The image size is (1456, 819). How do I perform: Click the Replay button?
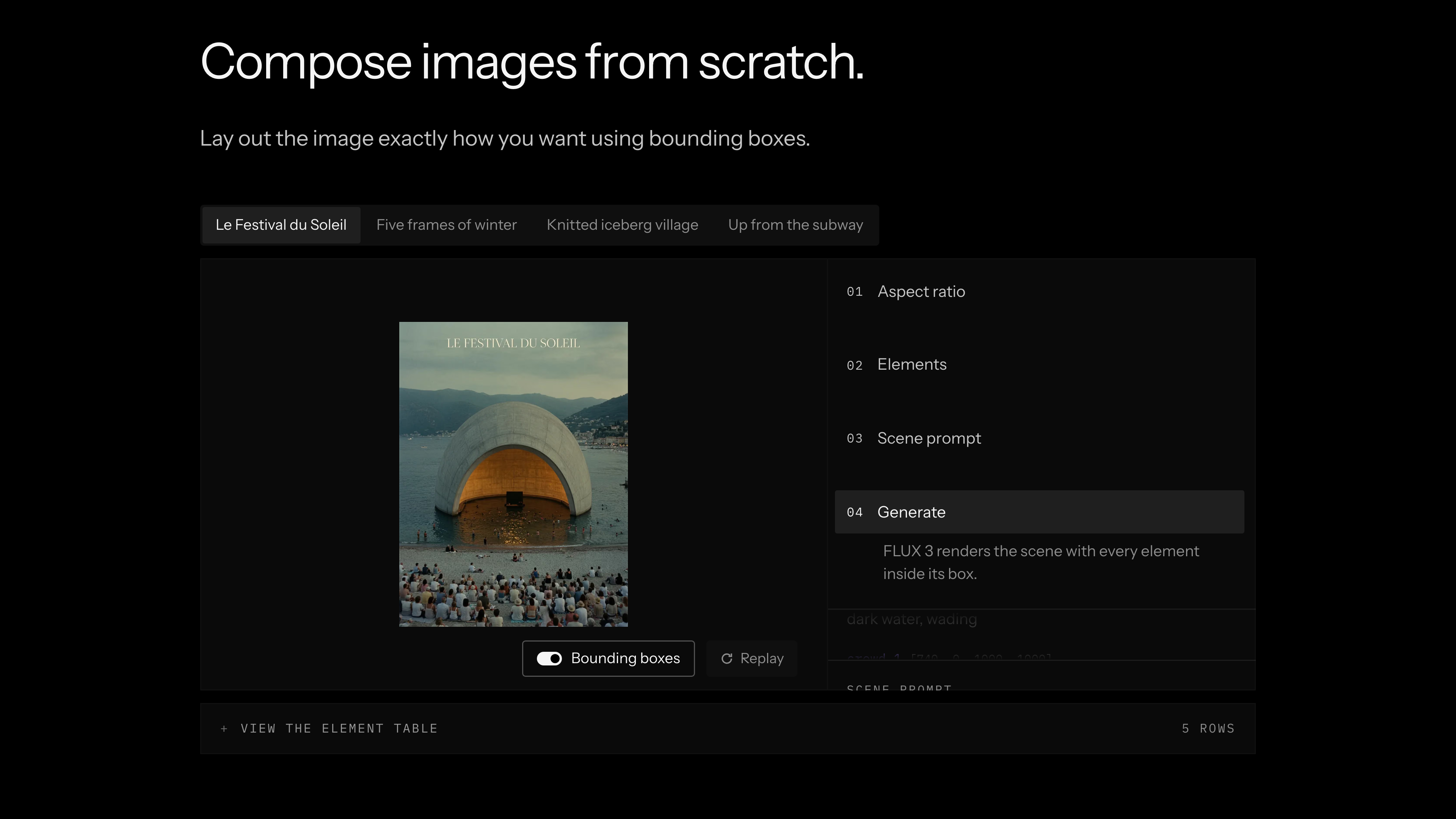[752, 659]
